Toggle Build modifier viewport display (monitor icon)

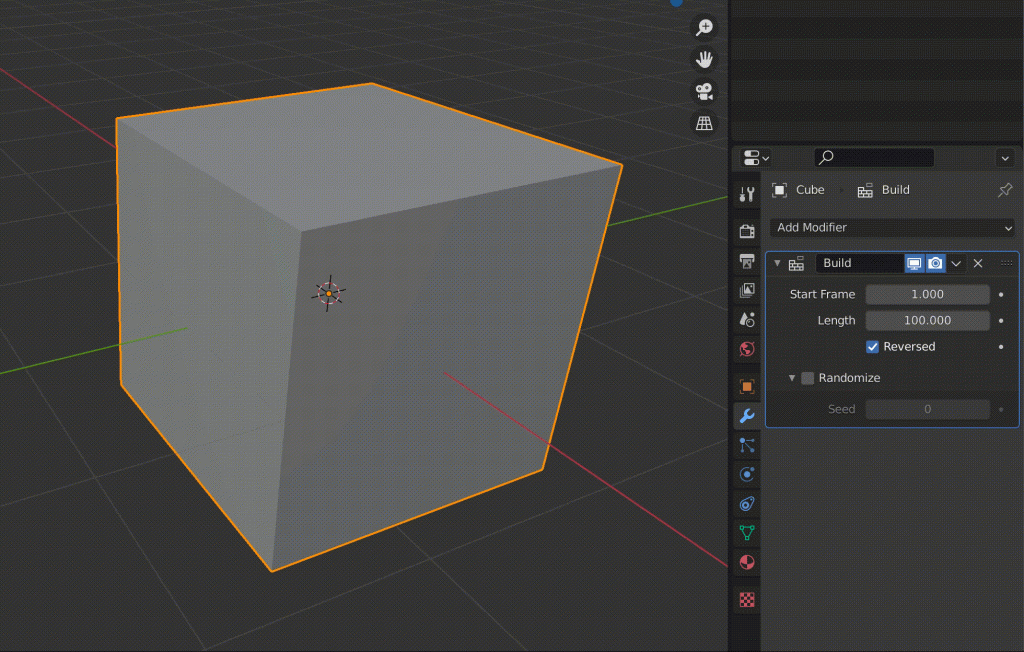pyautogui.click(x=913, y=263)
